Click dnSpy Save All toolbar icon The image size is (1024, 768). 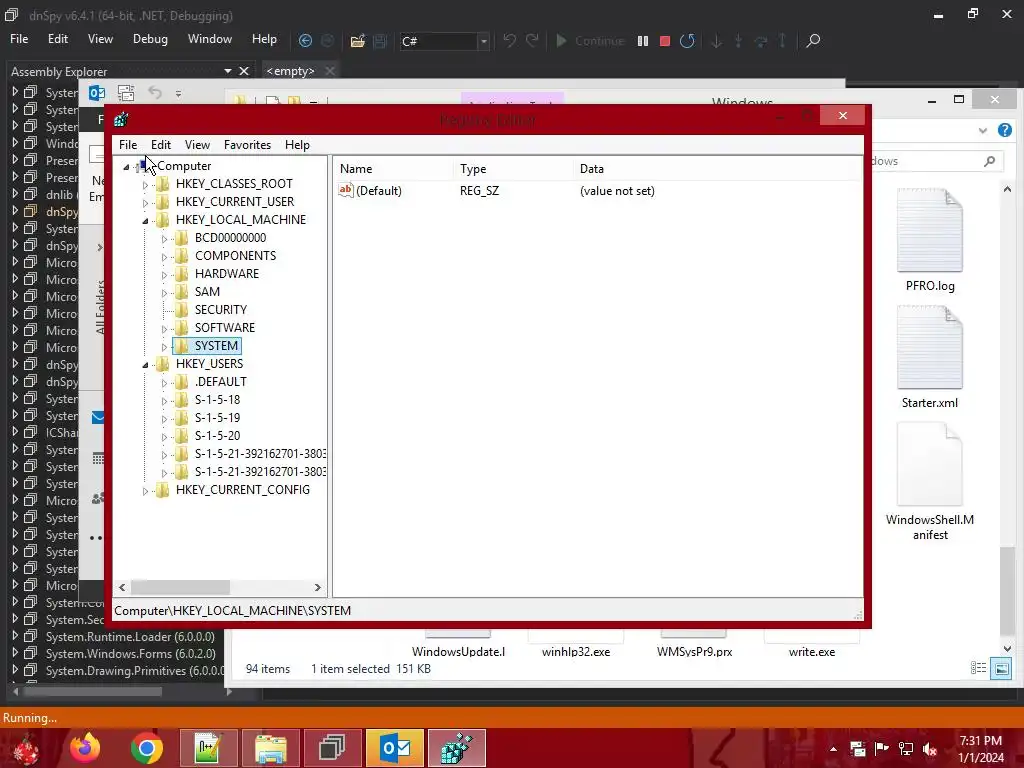pos(380,41)
